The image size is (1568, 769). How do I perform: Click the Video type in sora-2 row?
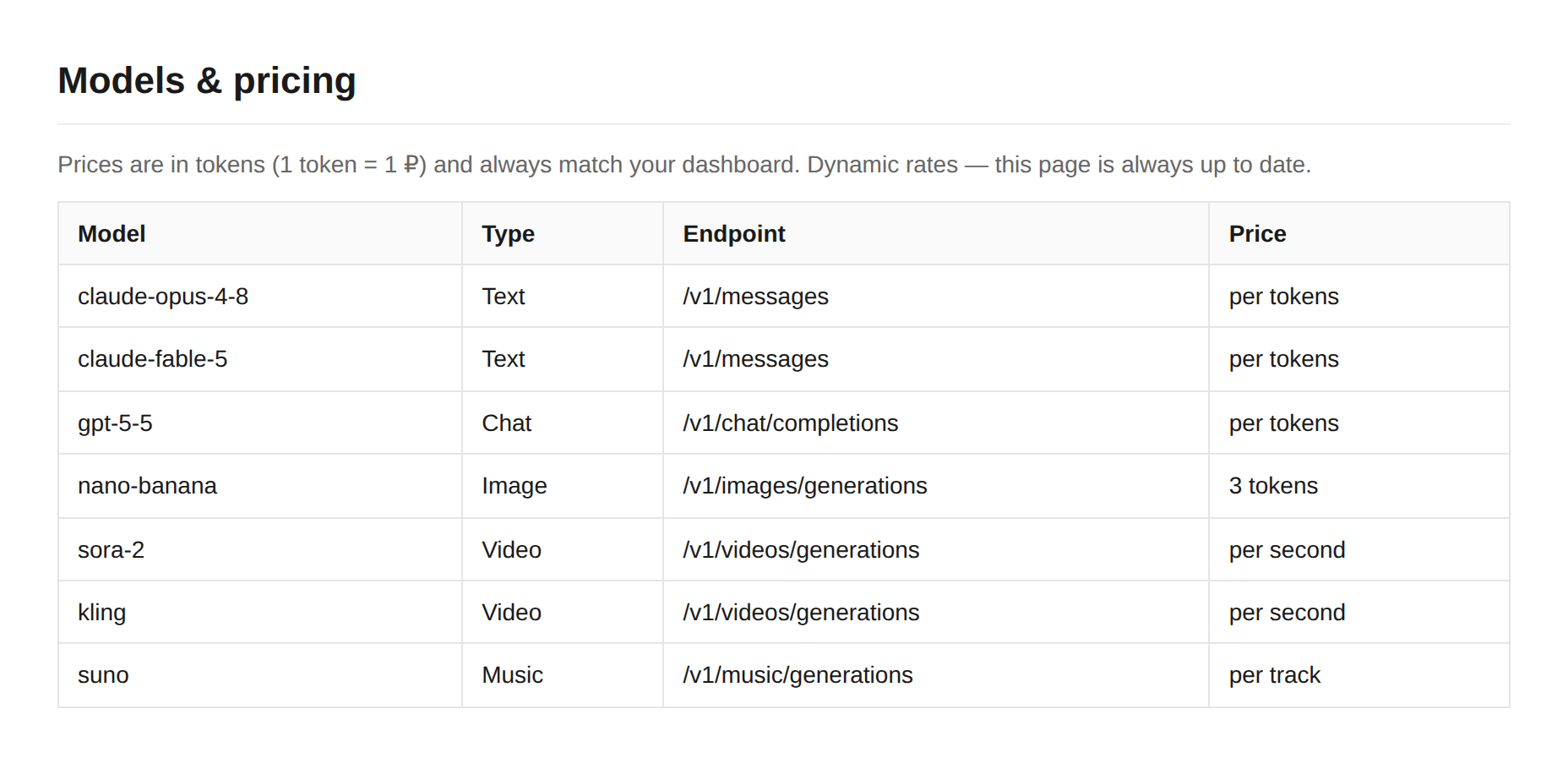click(563, 550)
